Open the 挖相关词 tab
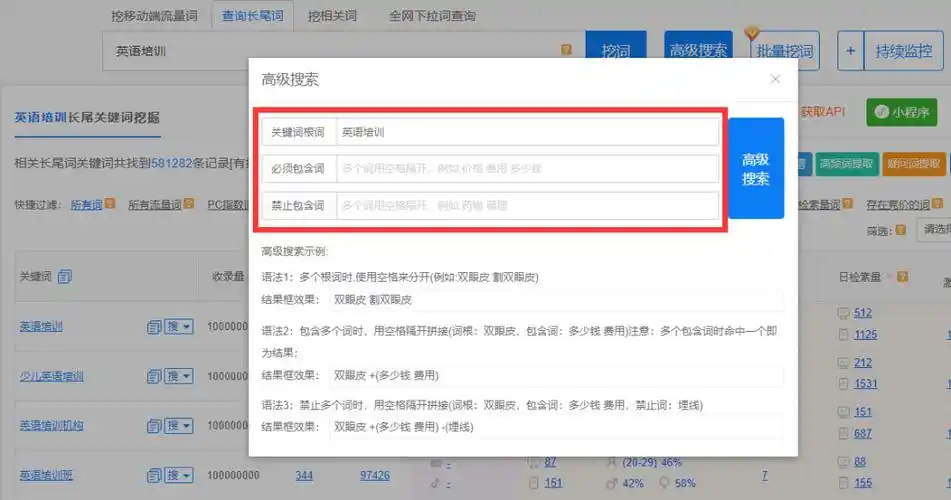 click(x=332, y=16)
